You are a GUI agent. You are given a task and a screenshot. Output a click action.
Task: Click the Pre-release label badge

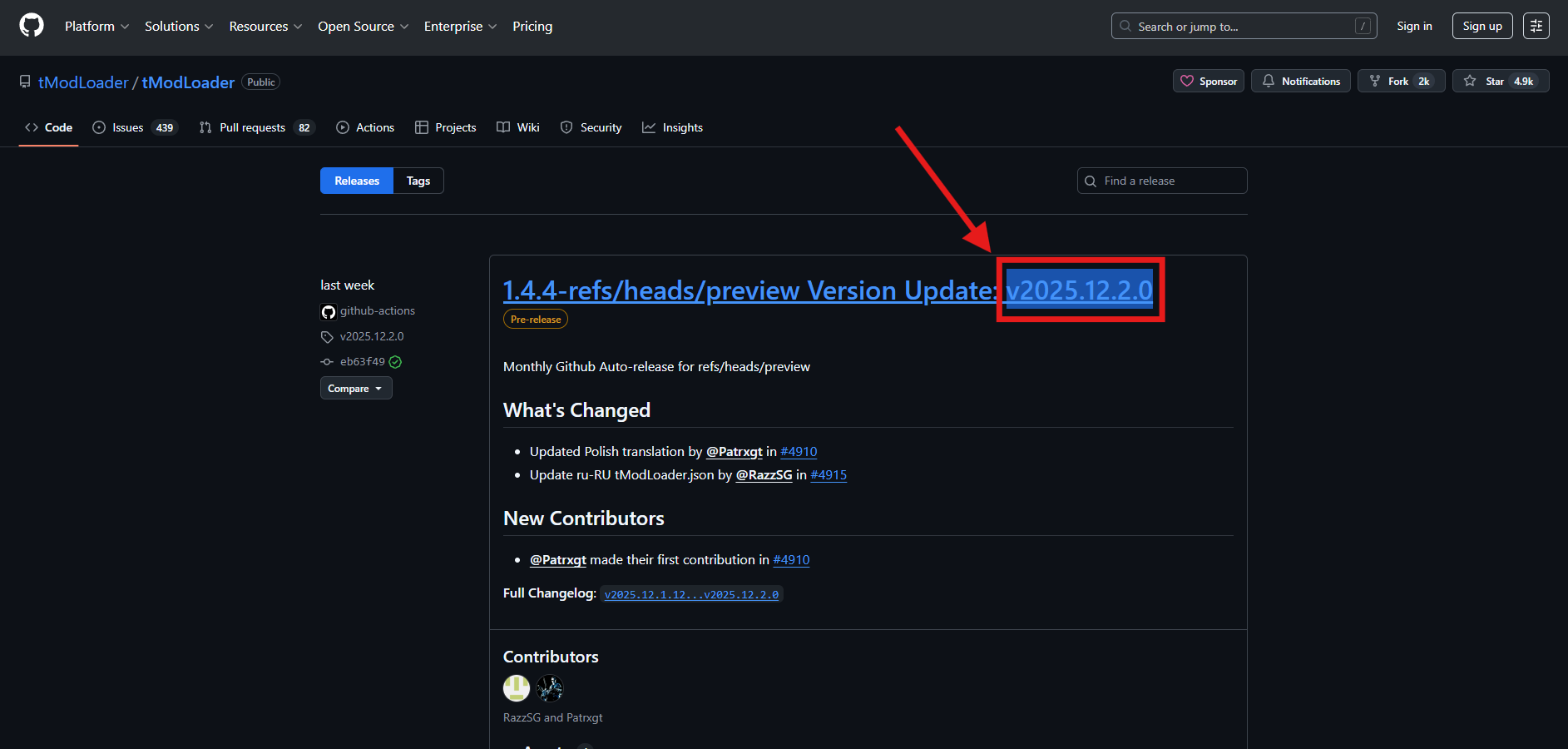pyautogui.click(x=536, y=320)
